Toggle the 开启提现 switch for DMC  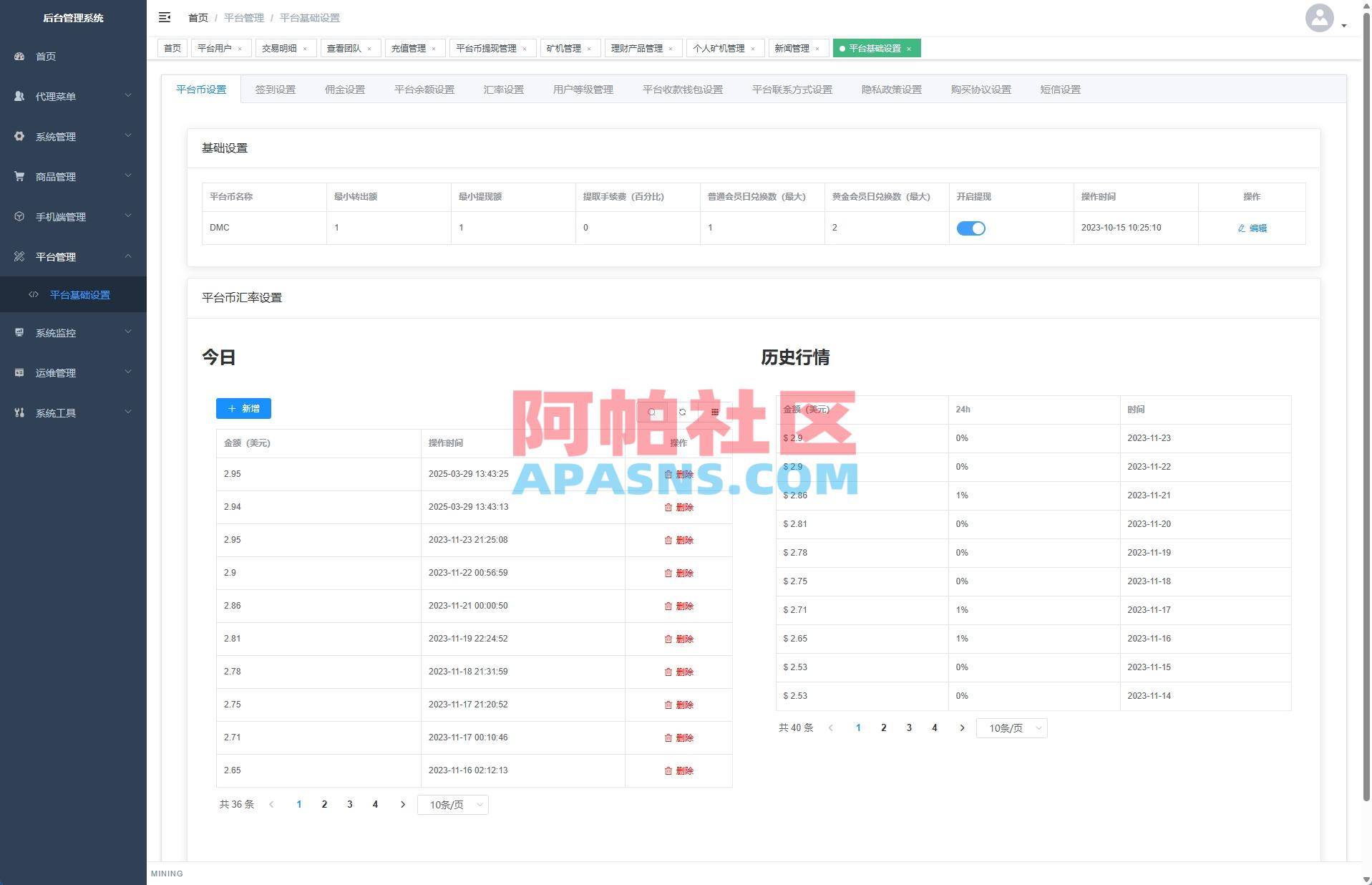coord(971,228)
